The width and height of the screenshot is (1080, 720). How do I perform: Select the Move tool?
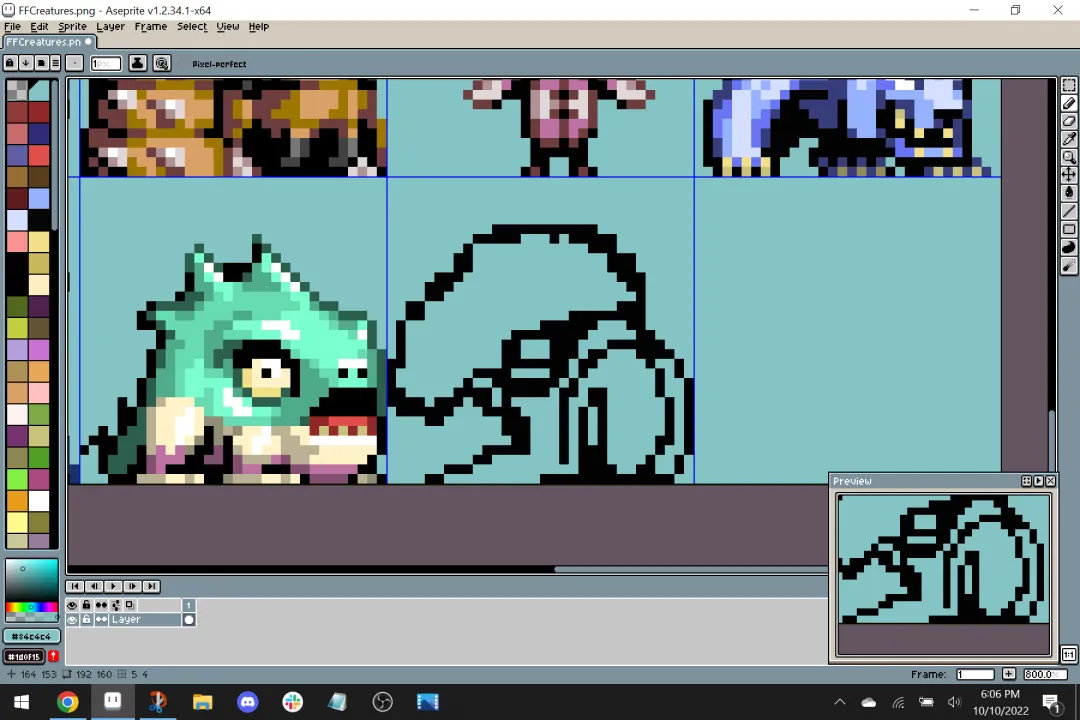[x=1068, y=175]
